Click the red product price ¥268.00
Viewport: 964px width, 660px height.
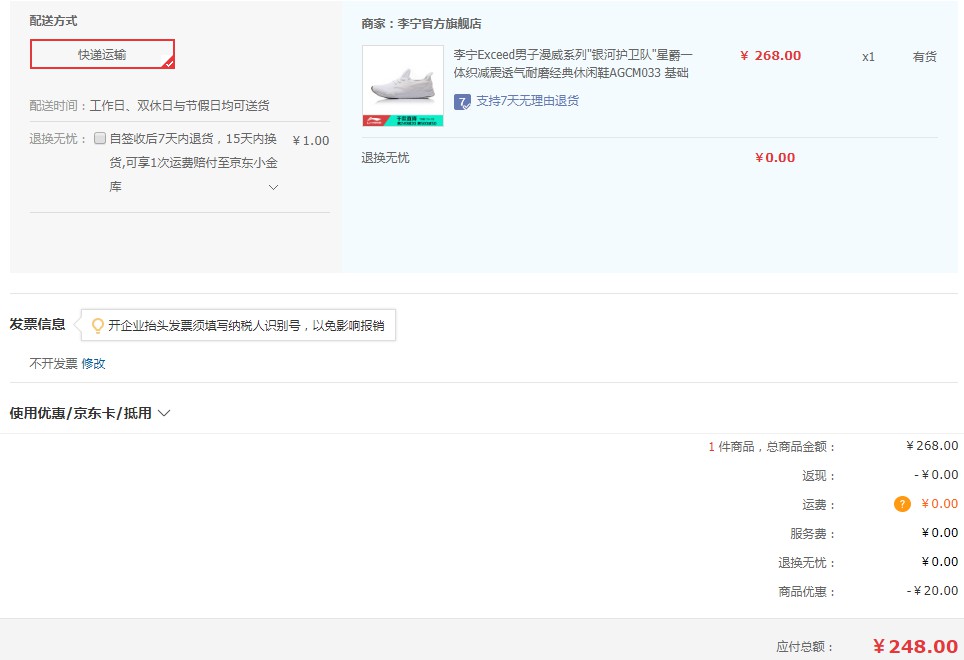770,55
